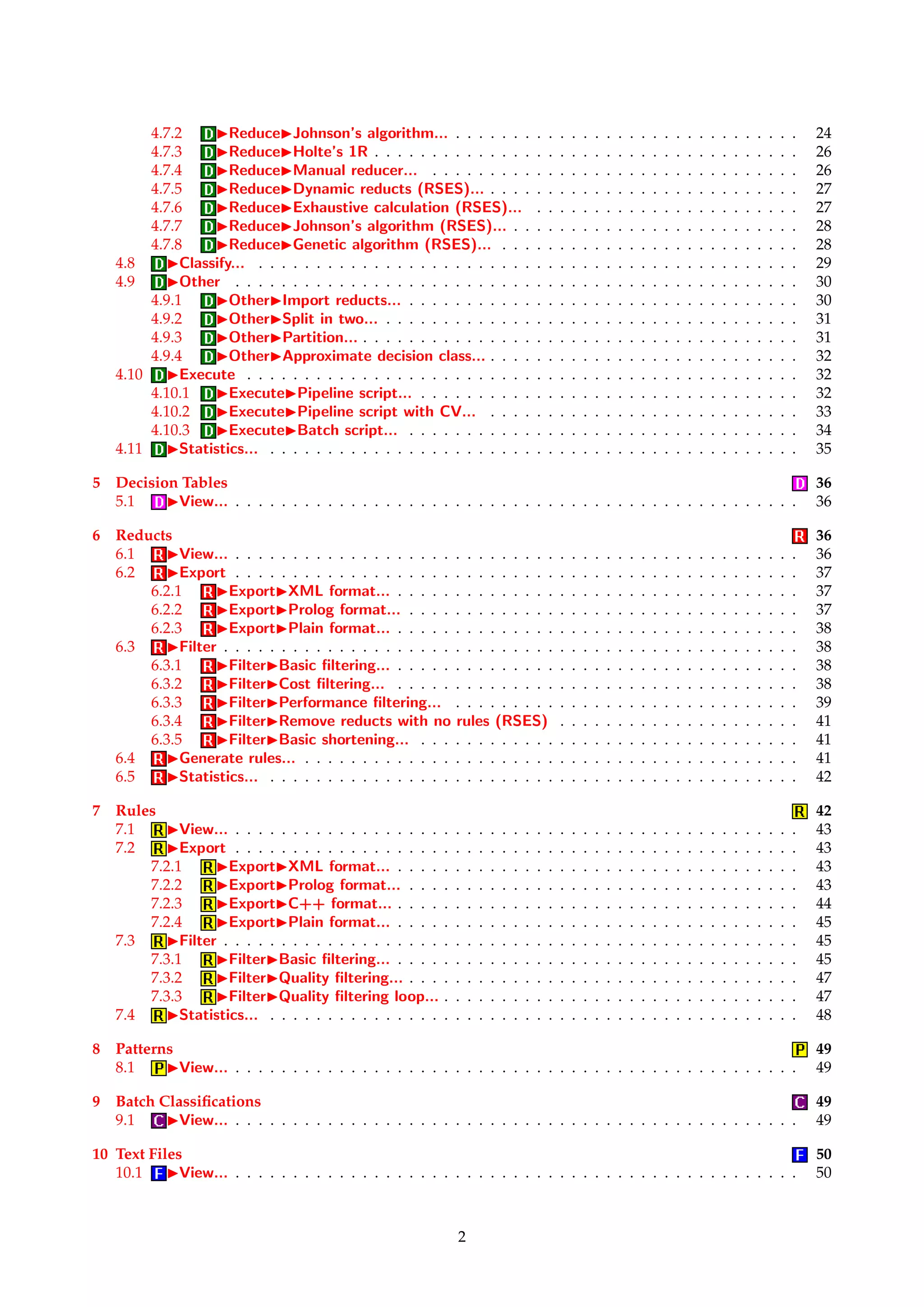Click magenta D icon beside Decision Tables
This screenshot has height=1307, width=924.
(x=799, y=483)
